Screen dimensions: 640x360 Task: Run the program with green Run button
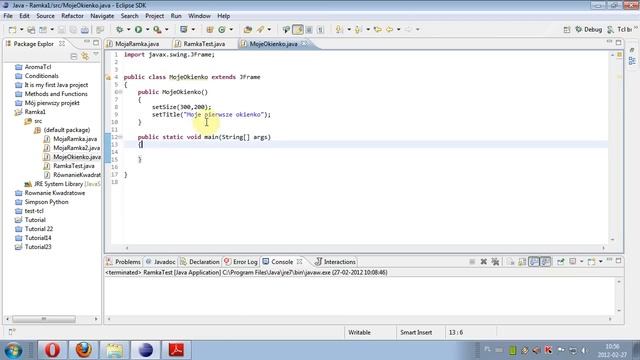[138, 29]
